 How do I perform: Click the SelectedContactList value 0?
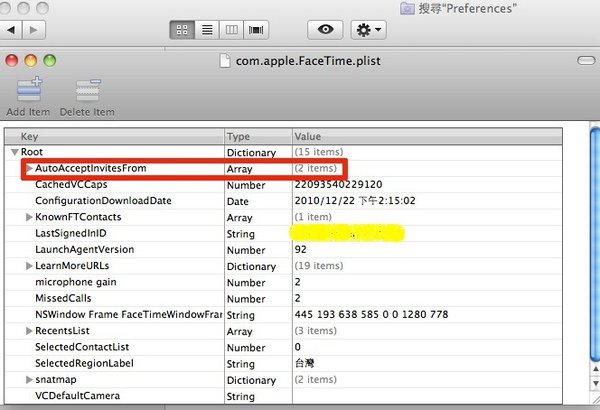298,347
